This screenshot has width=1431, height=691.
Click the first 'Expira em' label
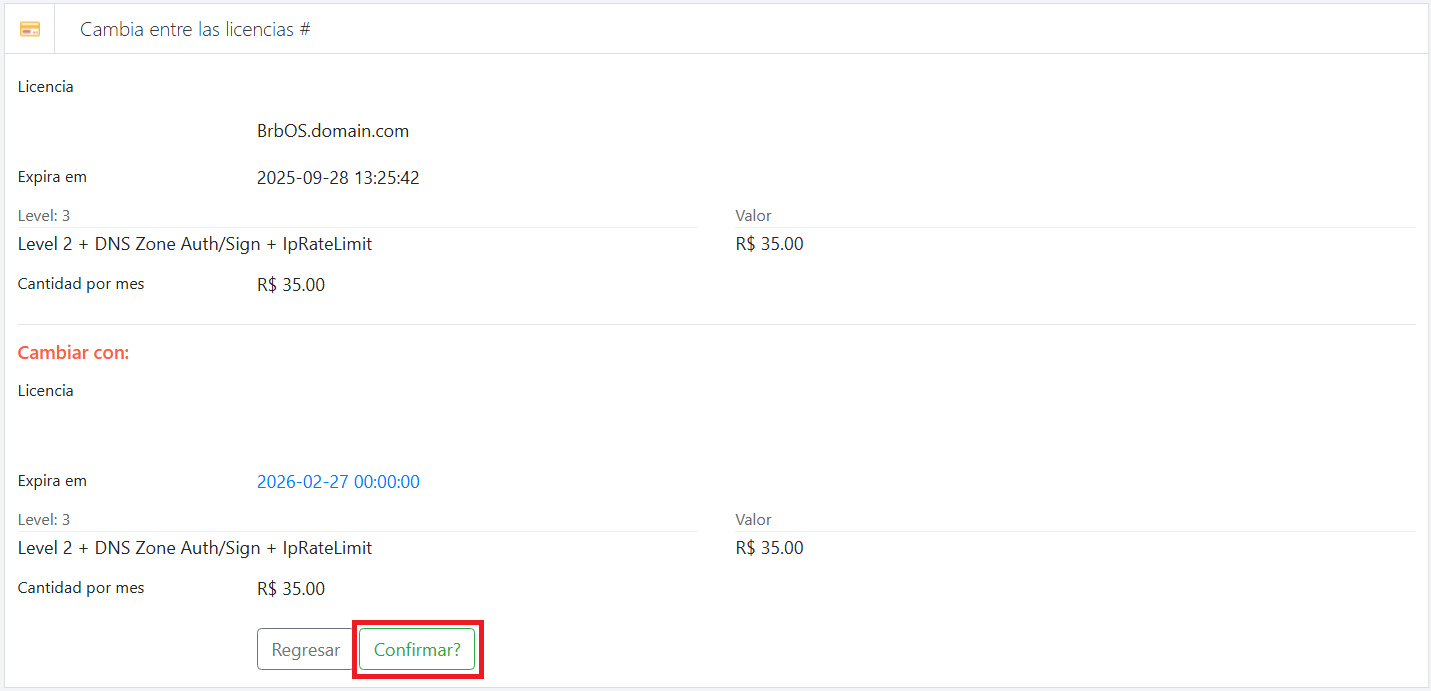click(52, 177)
